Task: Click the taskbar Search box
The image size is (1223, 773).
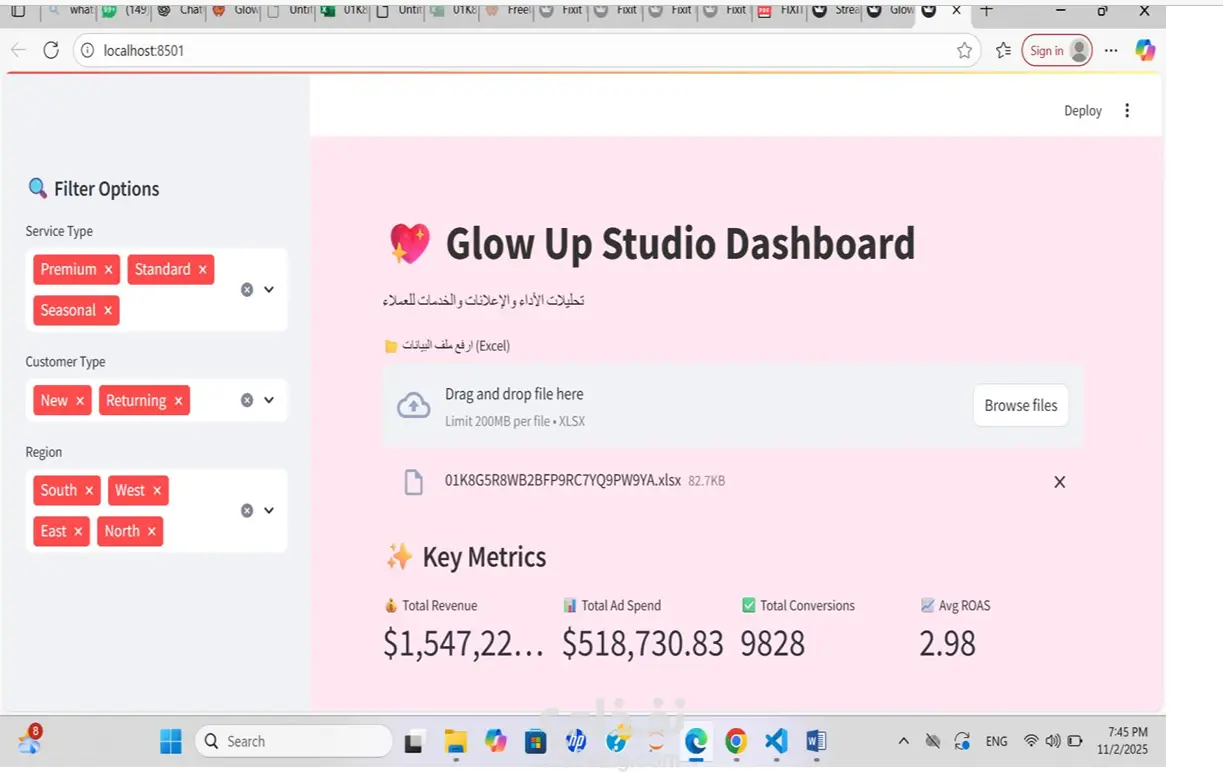Action: point(293,741)
